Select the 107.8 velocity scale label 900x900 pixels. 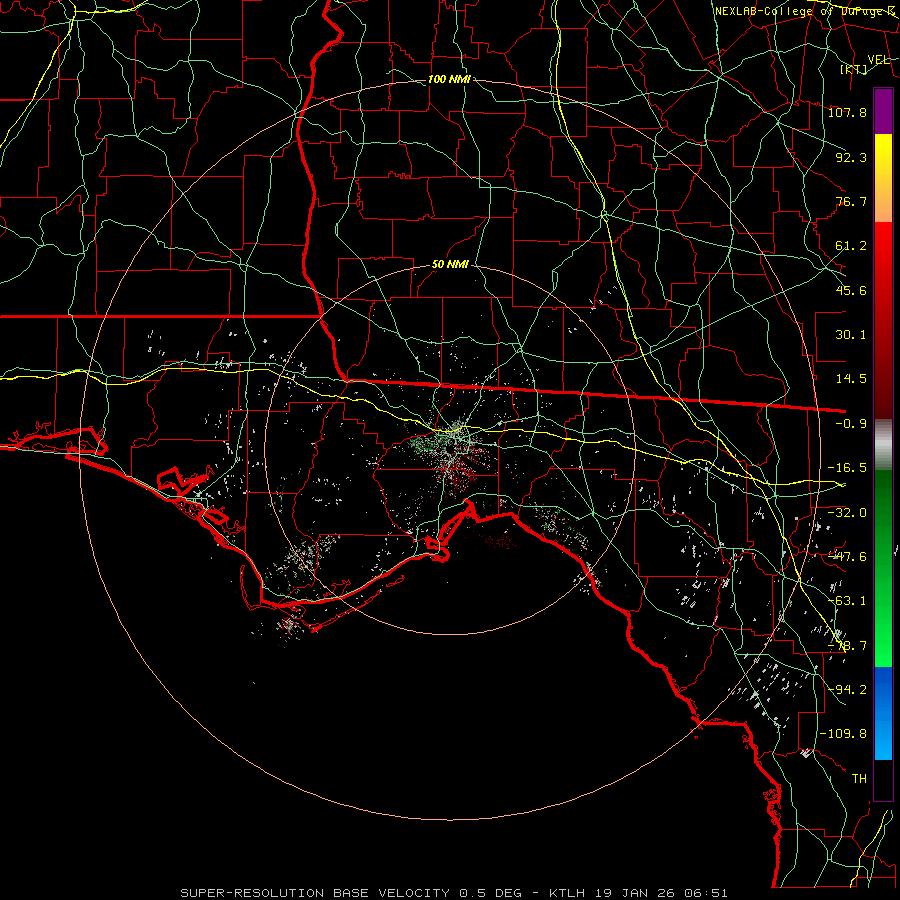847,112
